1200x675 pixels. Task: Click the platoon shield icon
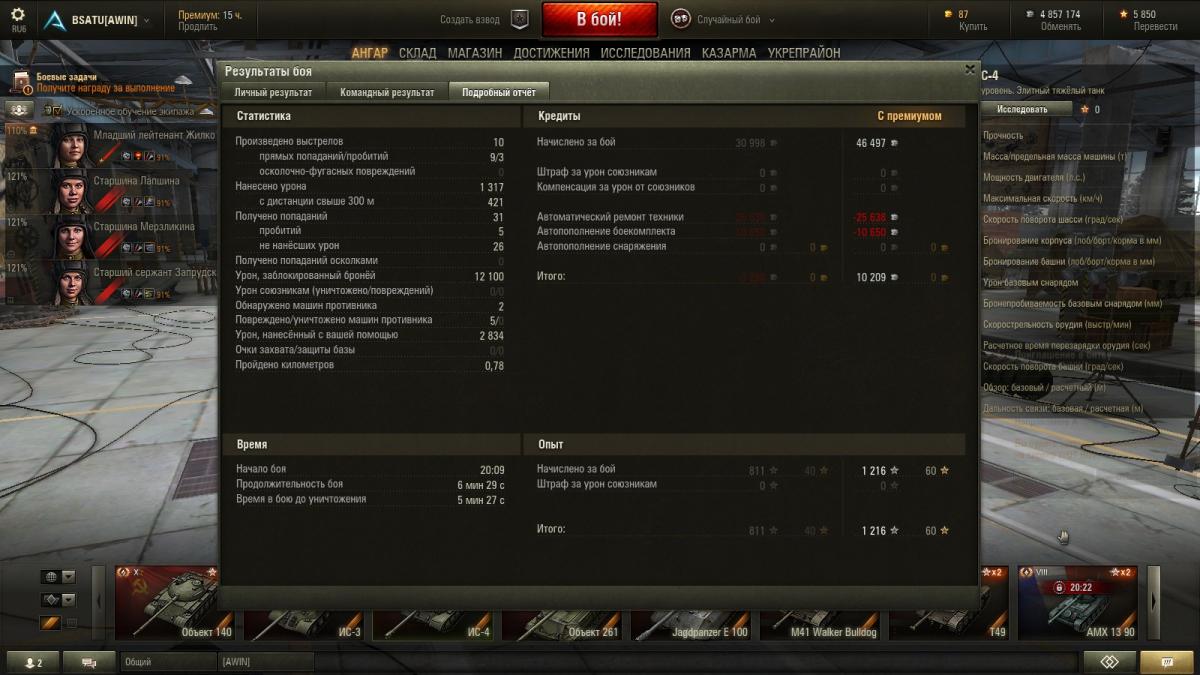click(520, 19)
